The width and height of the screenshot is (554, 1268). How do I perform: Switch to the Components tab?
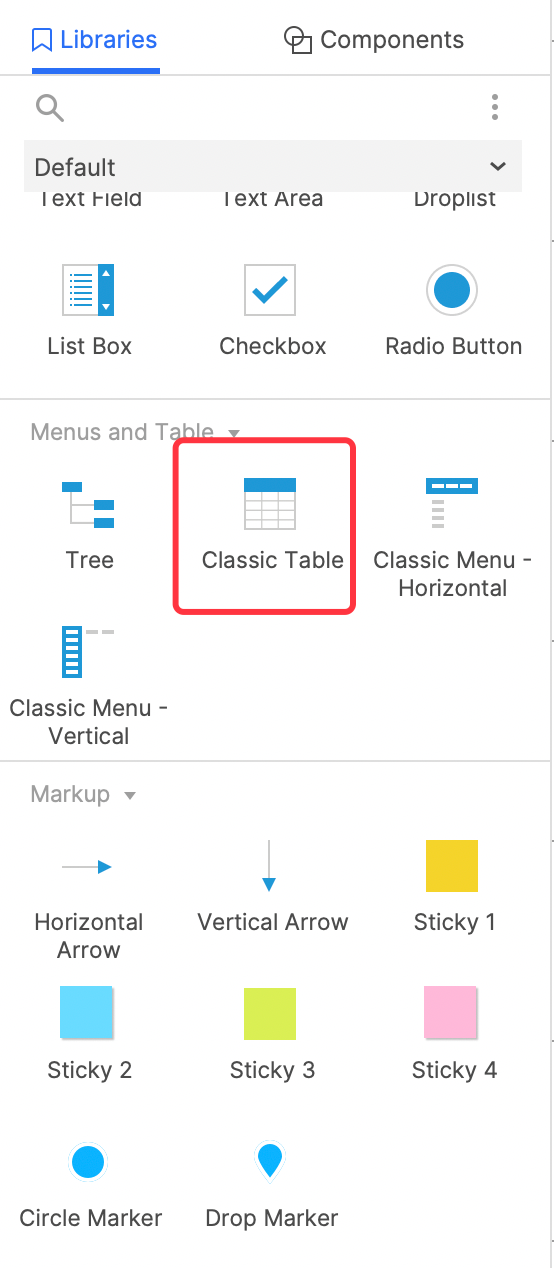374,40
